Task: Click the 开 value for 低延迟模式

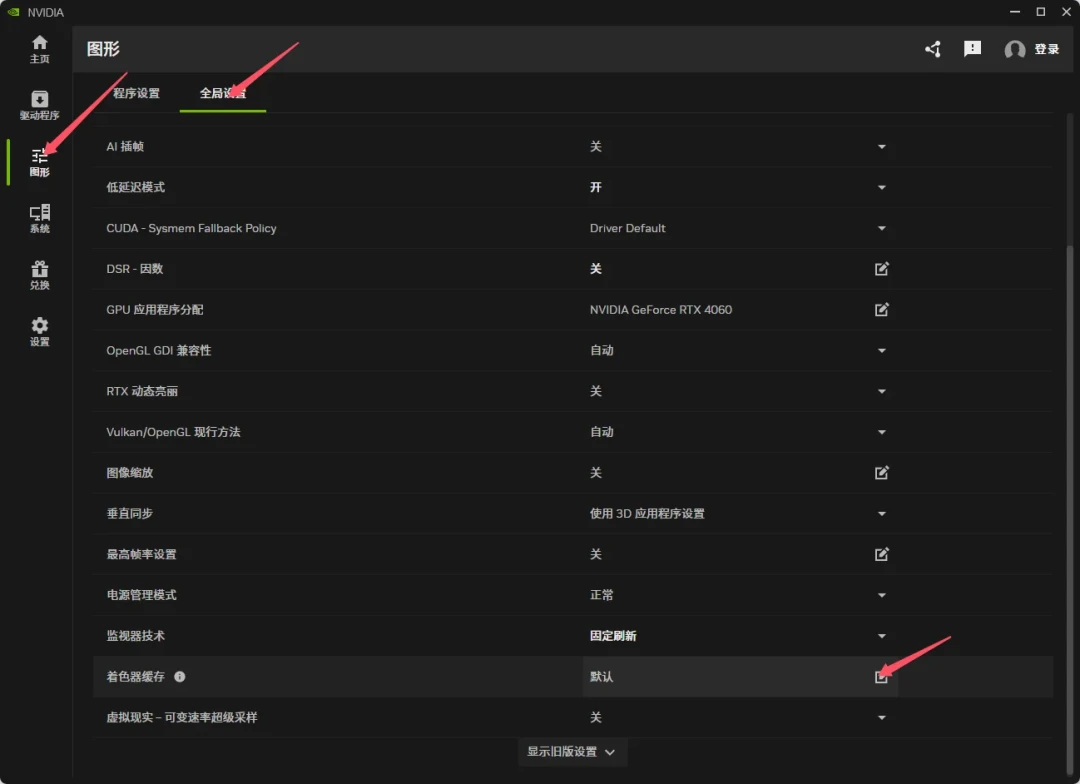Action: coord(596,187)
